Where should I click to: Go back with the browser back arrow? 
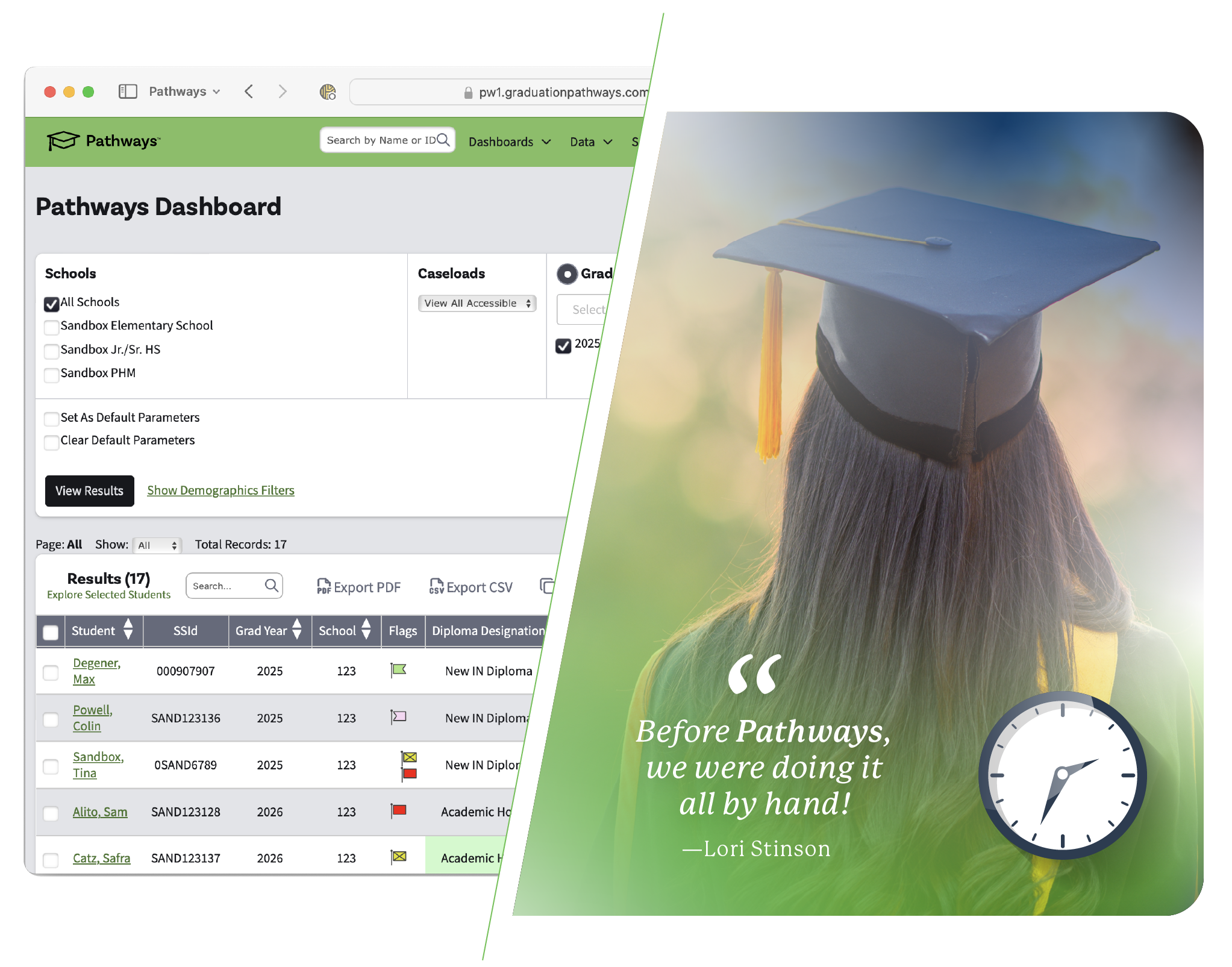click(249, 92)
